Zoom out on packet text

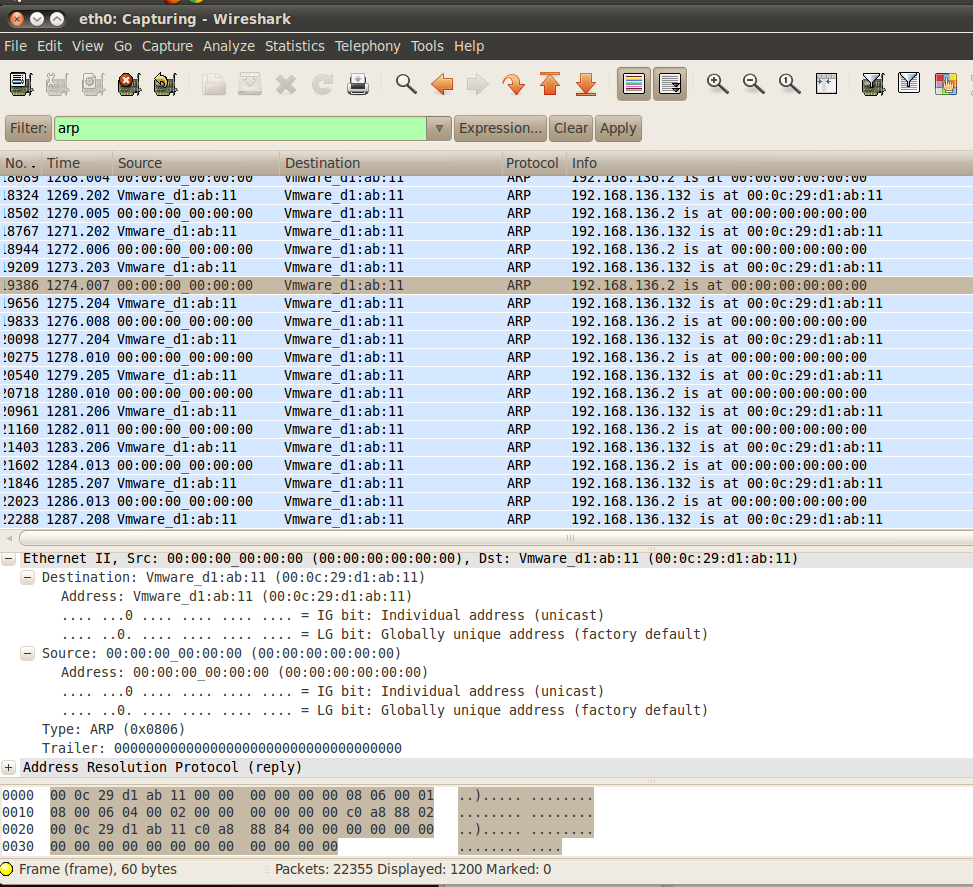[754, 84]
